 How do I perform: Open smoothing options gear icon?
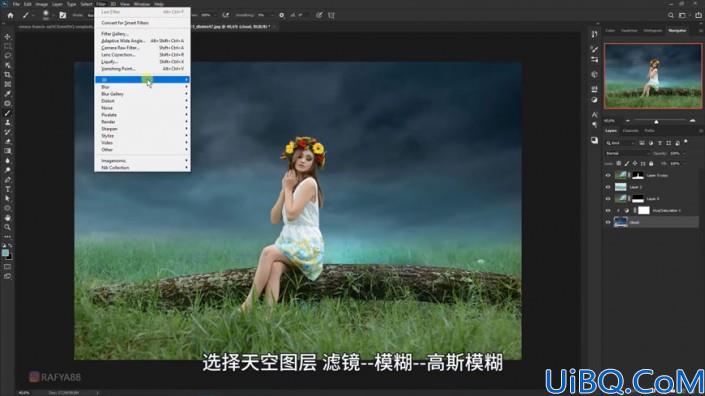point(281,15)
